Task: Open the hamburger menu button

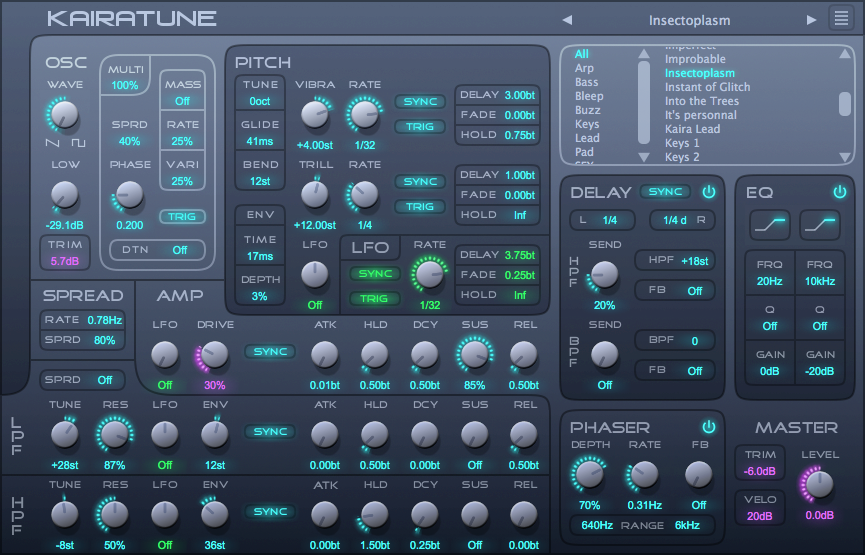Action: (840, 18)
